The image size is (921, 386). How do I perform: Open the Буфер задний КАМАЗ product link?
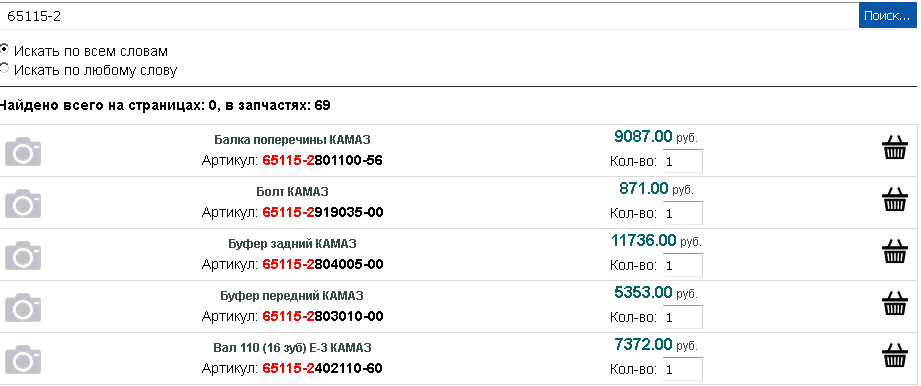point(293,243)
